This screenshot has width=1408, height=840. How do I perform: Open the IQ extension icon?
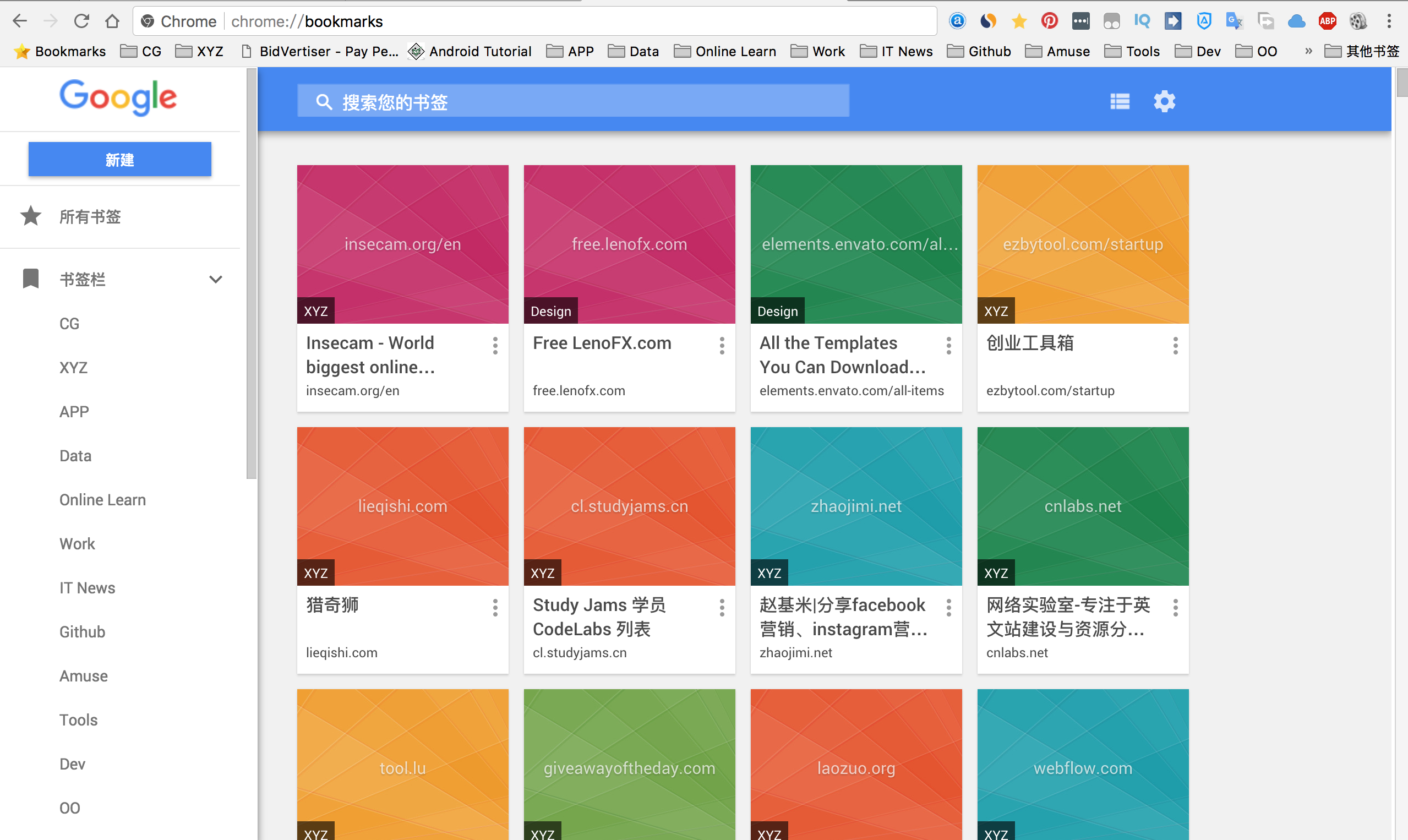[x=1142, y=21]
